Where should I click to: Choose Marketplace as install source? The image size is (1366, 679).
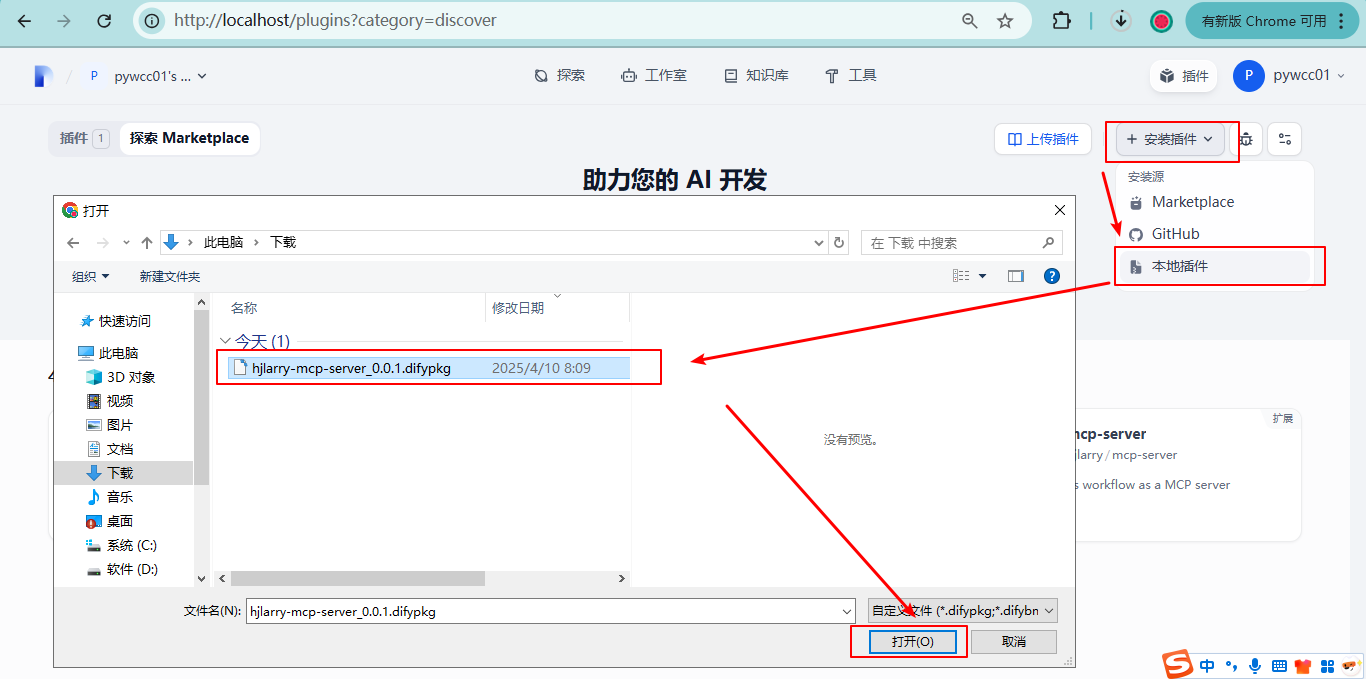(1213, 202)
